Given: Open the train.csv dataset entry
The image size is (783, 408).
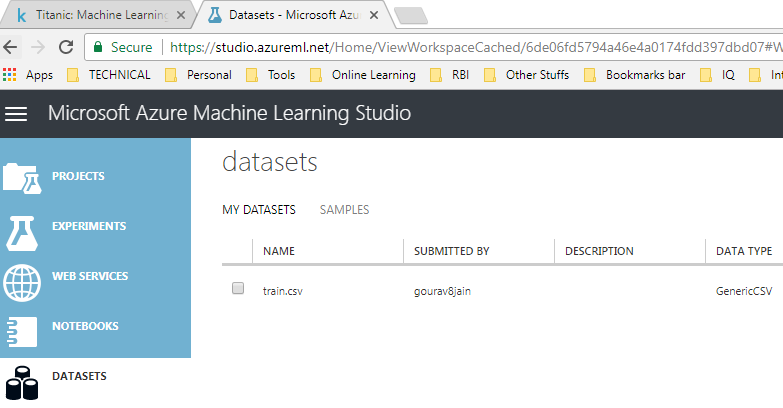Looking at the screenshot, I should pyautogui.click(x=282, y=290).
